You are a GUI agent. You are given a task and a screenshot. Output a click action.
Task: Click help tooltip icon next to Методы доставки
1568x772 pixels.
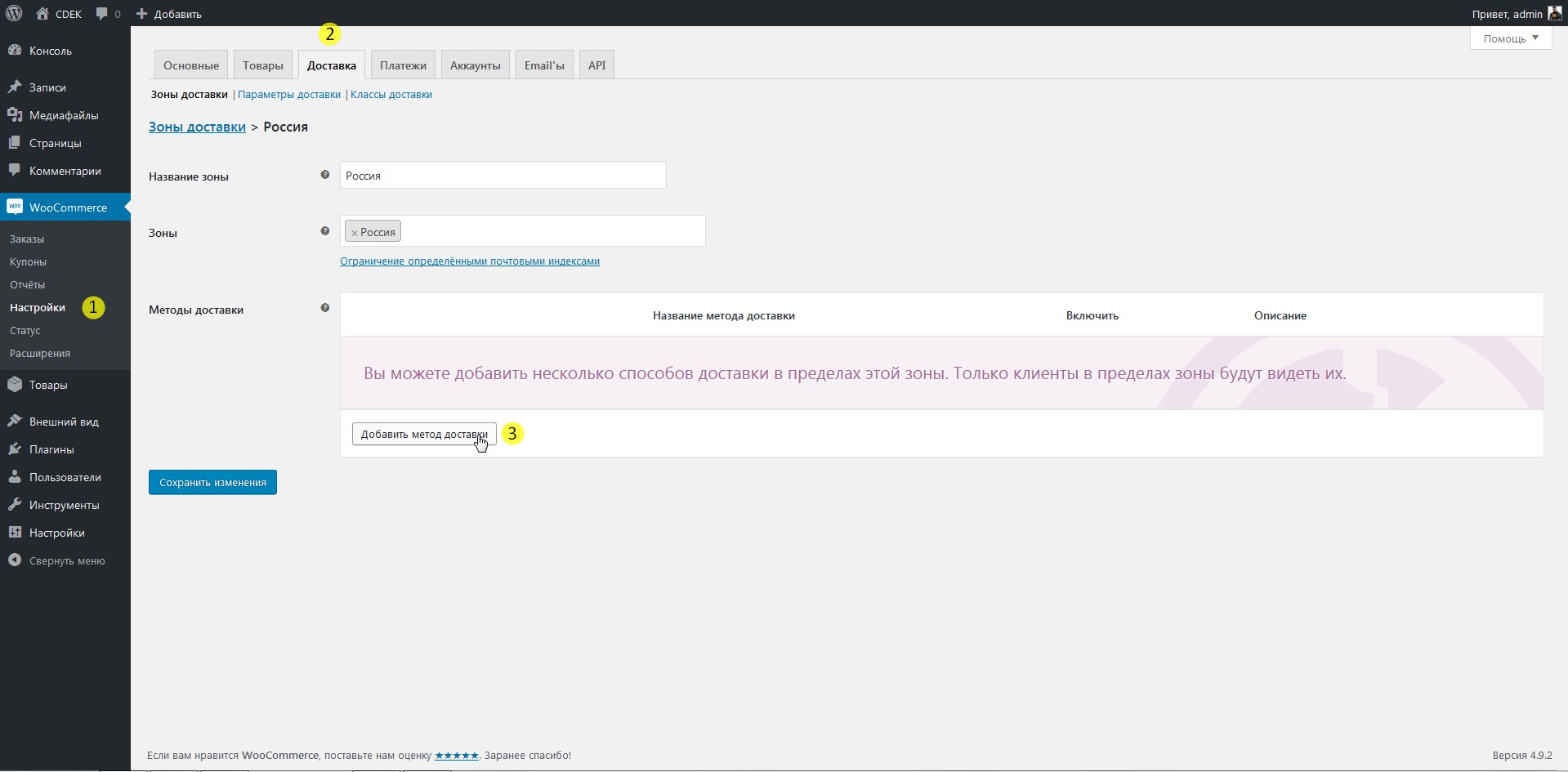pyautogui.click(x=324, y=308)
